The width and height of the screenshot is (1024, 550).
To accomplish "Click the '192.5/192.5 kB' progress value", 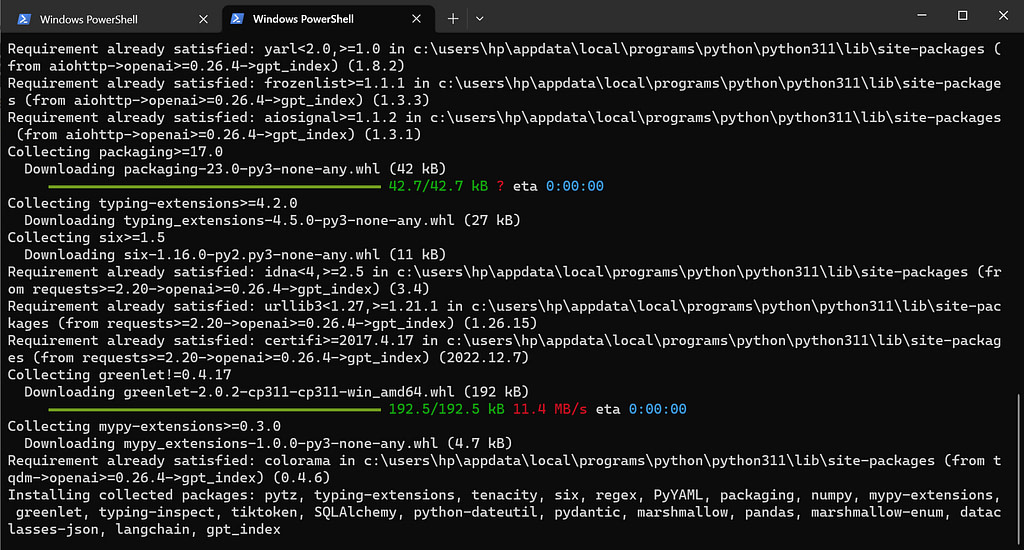I will (447, 409).
